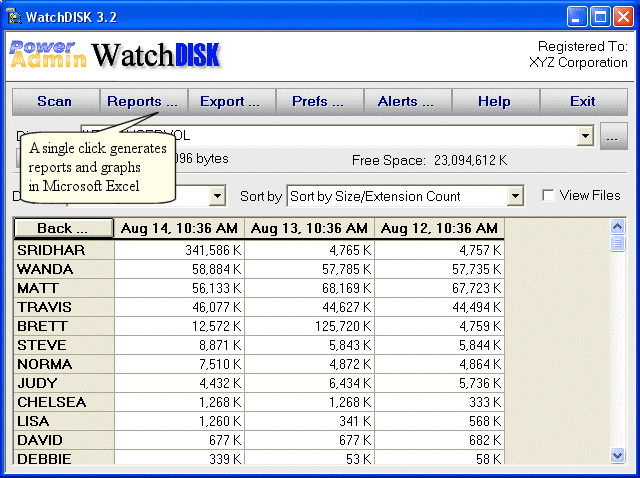640x478 pixels.
Task: Click the scrollbar thumb
Action: click(617, 243)
